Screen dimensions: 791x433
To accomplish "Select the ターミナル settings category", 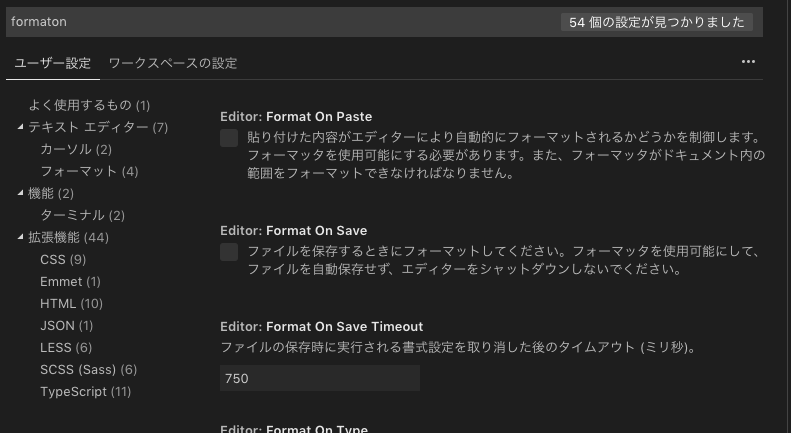I will click(83, 215).
